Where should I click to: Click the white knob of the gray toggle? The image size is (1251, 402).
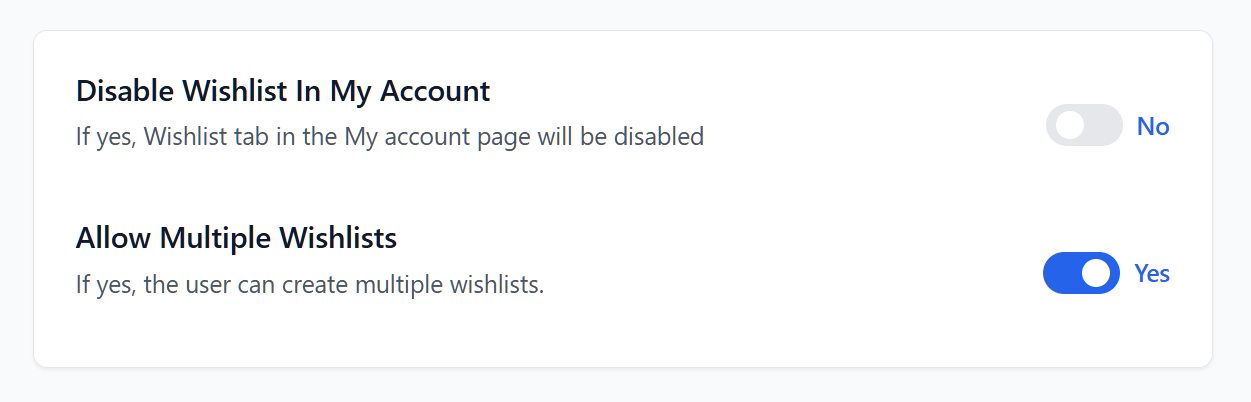[x=1070, y=126]
